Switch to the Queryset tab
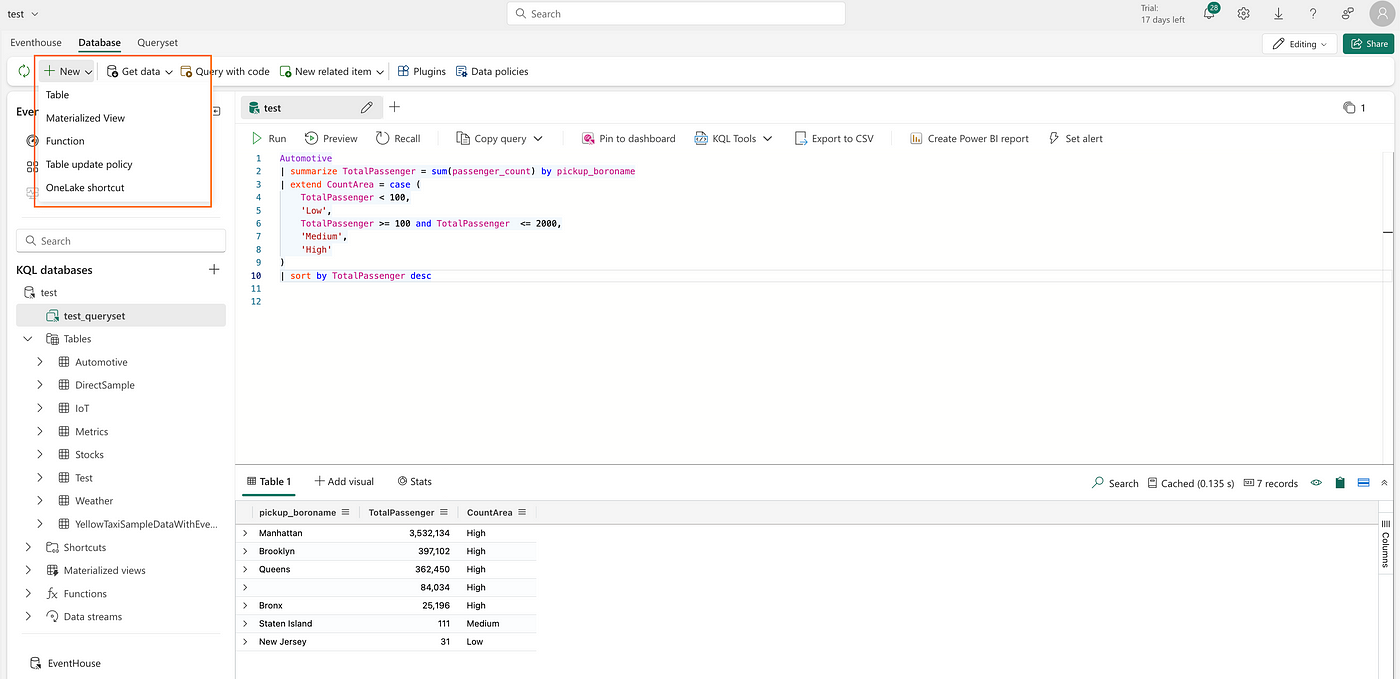Image resolution: width=1400 pixels, height=679 pixels. 158,43
